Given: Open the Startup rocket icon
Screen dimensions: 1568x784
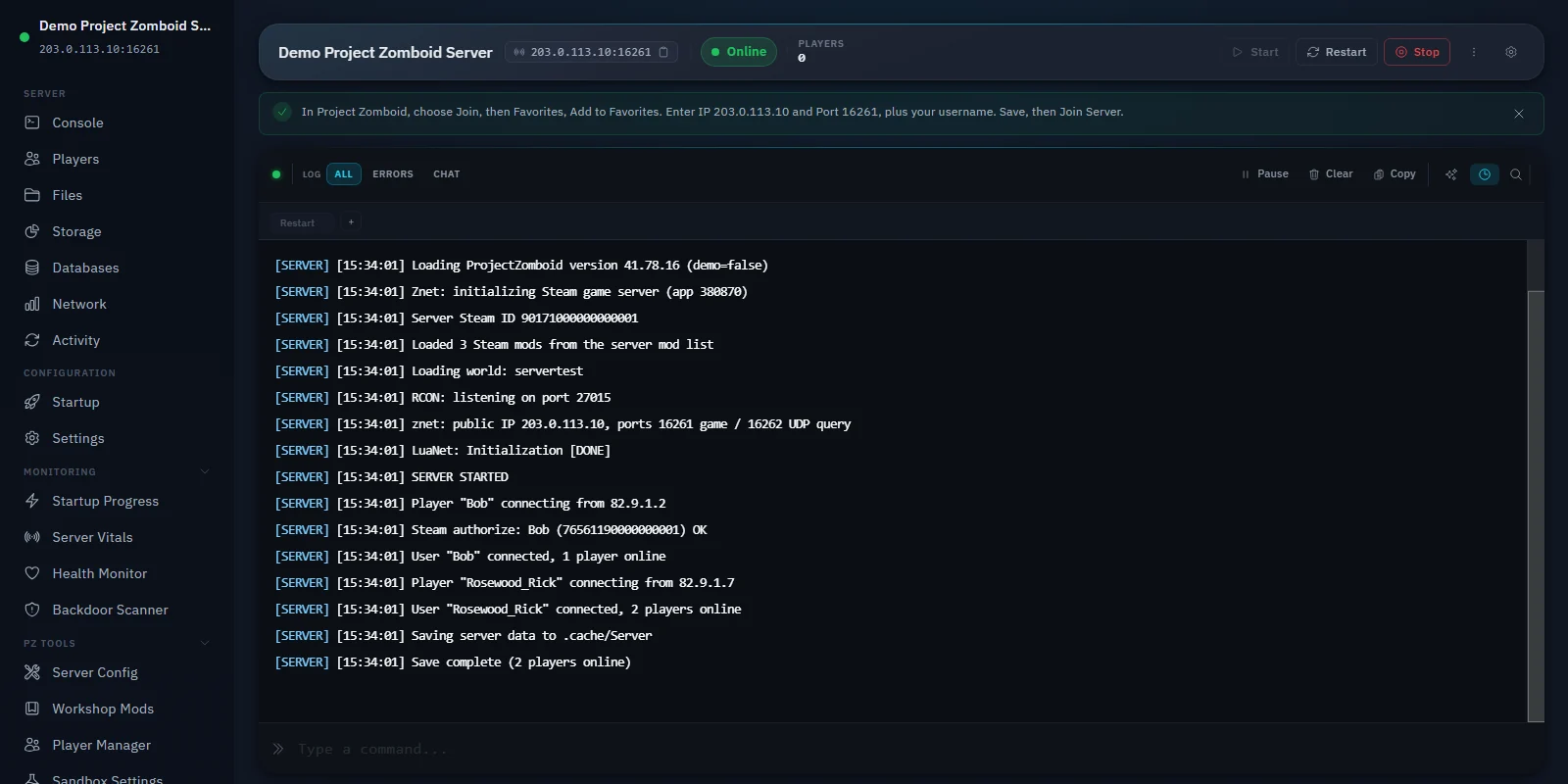Looking at the screenshot, I should pos(32,402).
